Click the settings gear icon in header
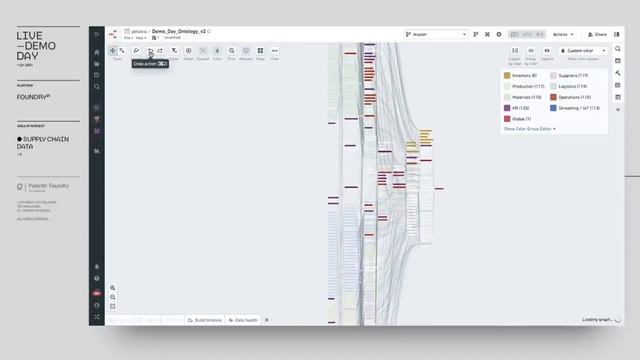The image size is (640, 360). click(499, 35)
